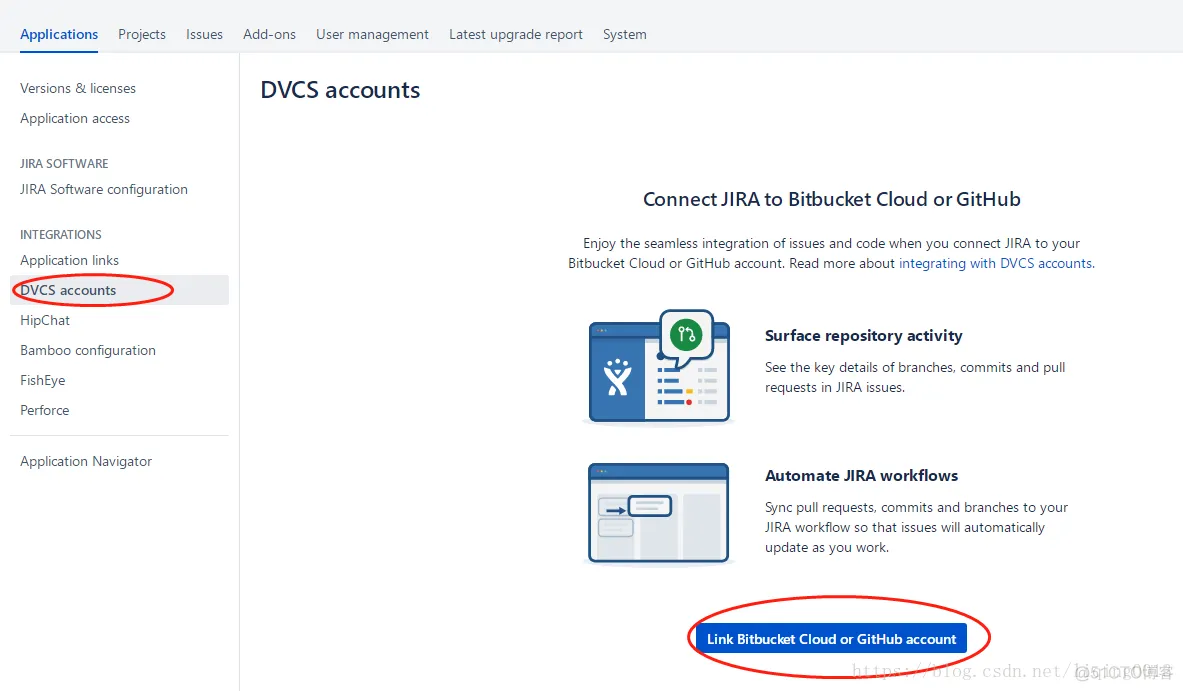Open Application Navigator
The height and width of the screenshot is (691, 1183).
tap(86, 461)
